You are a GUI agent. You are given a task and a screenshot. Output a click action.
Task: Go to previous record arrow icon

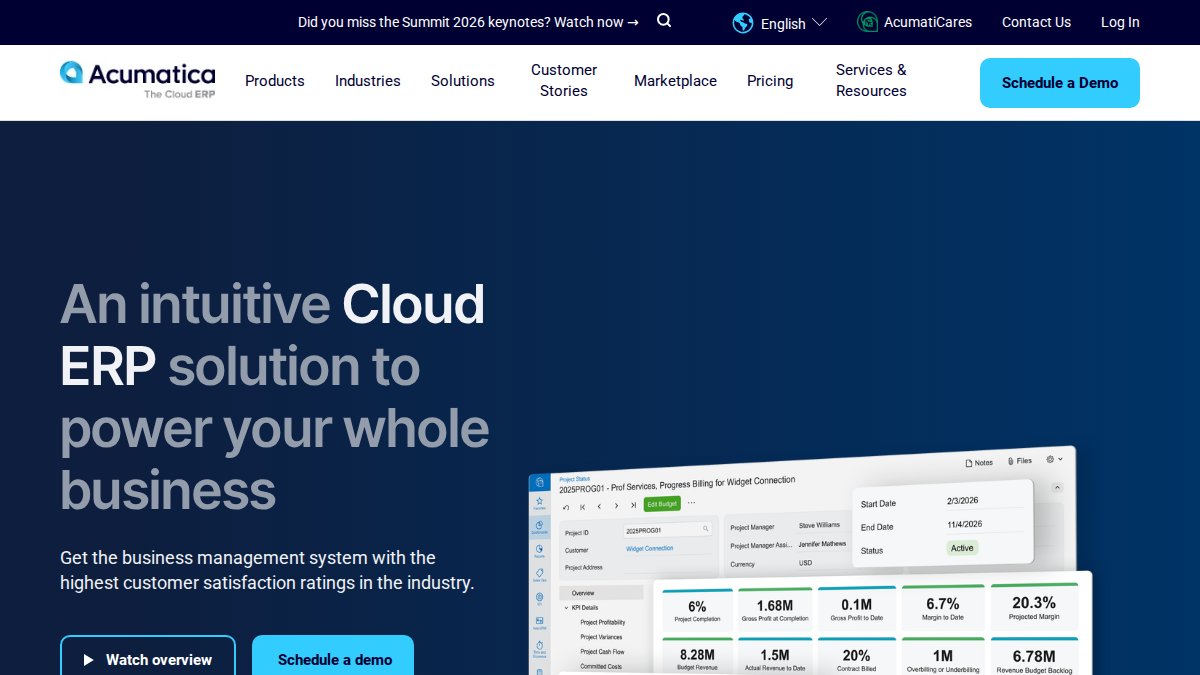point(599,506)
